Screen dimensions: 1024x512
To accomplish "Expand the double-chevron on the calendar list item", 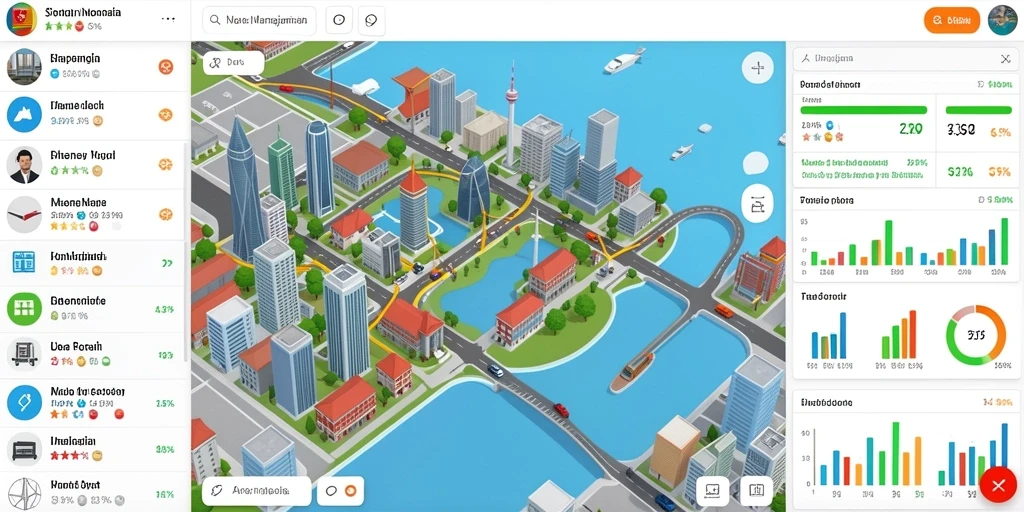I will 167,263.
